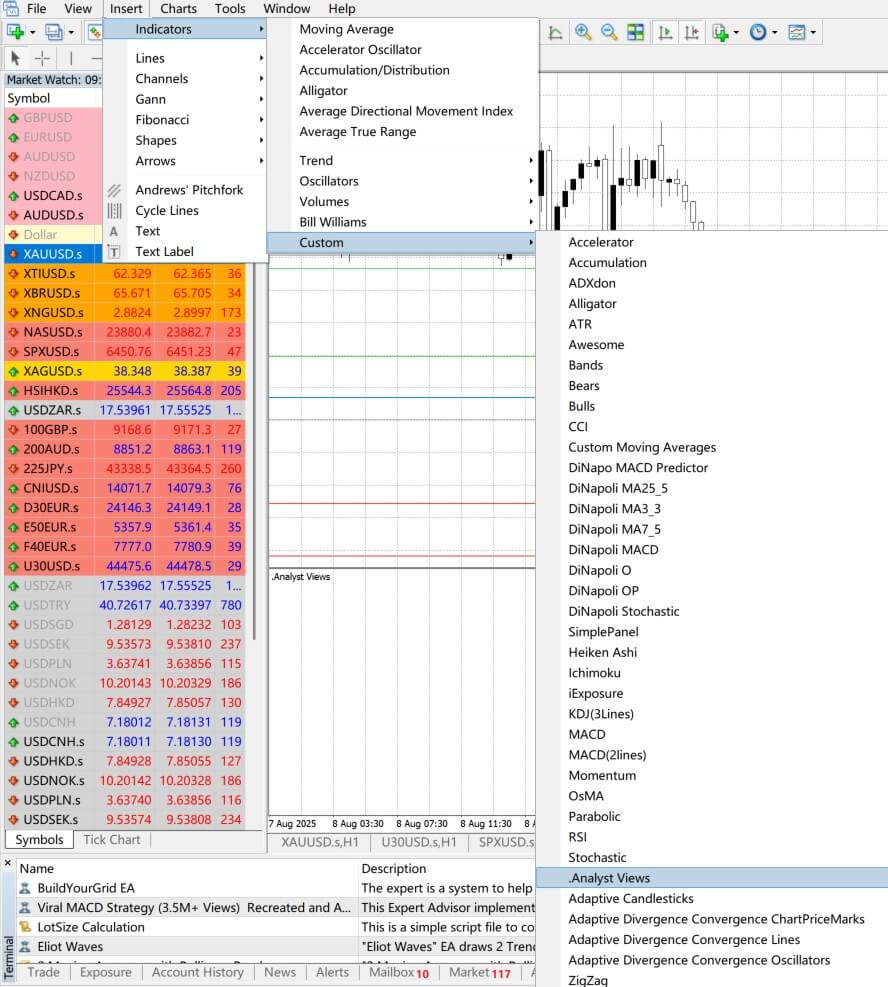Click the Periods clock icon
Image resolution: width=888 pixels, height=987 pixels.
[758, 32]
